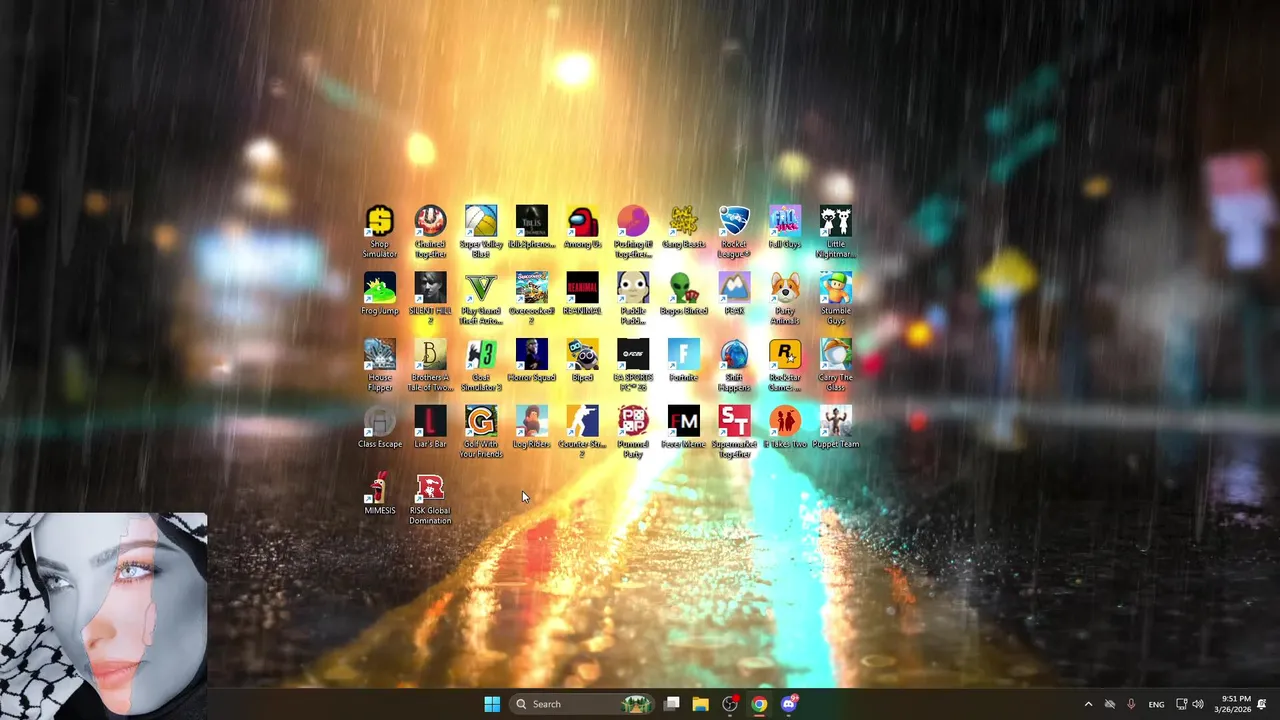Open the Shift Happens shortcut
This screenshot has width=1280, height=720.
734,365
